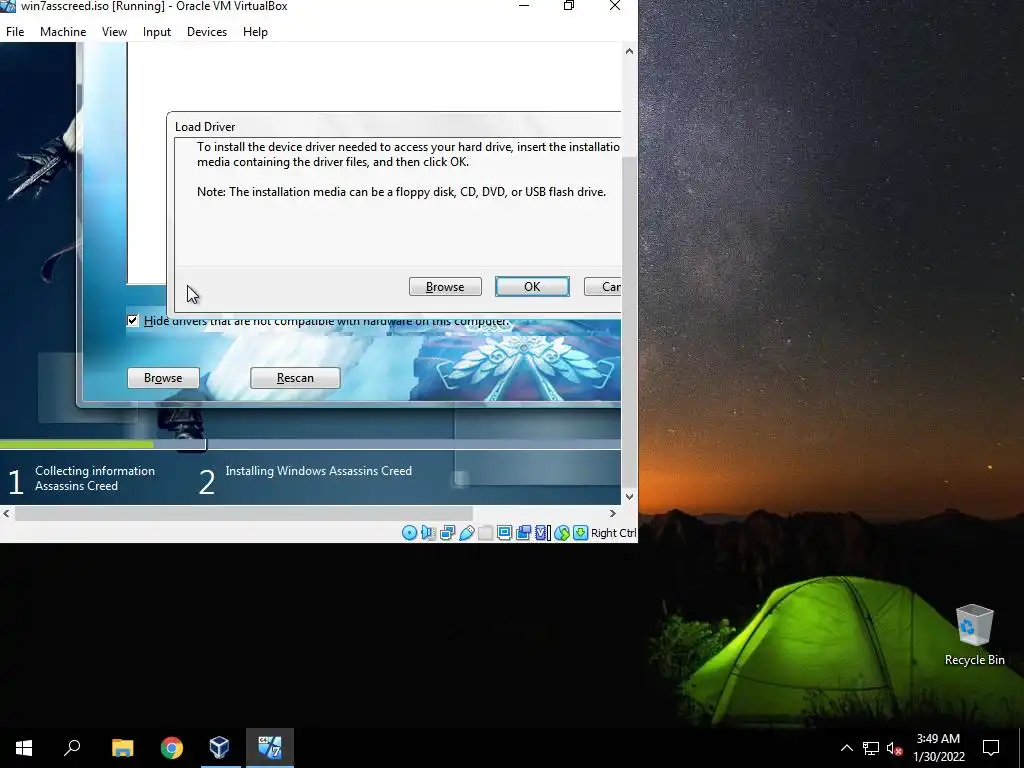The image size is (1024, 768).
Task: Click the vertical scrollbar down arrow
Action: (630, 496)
